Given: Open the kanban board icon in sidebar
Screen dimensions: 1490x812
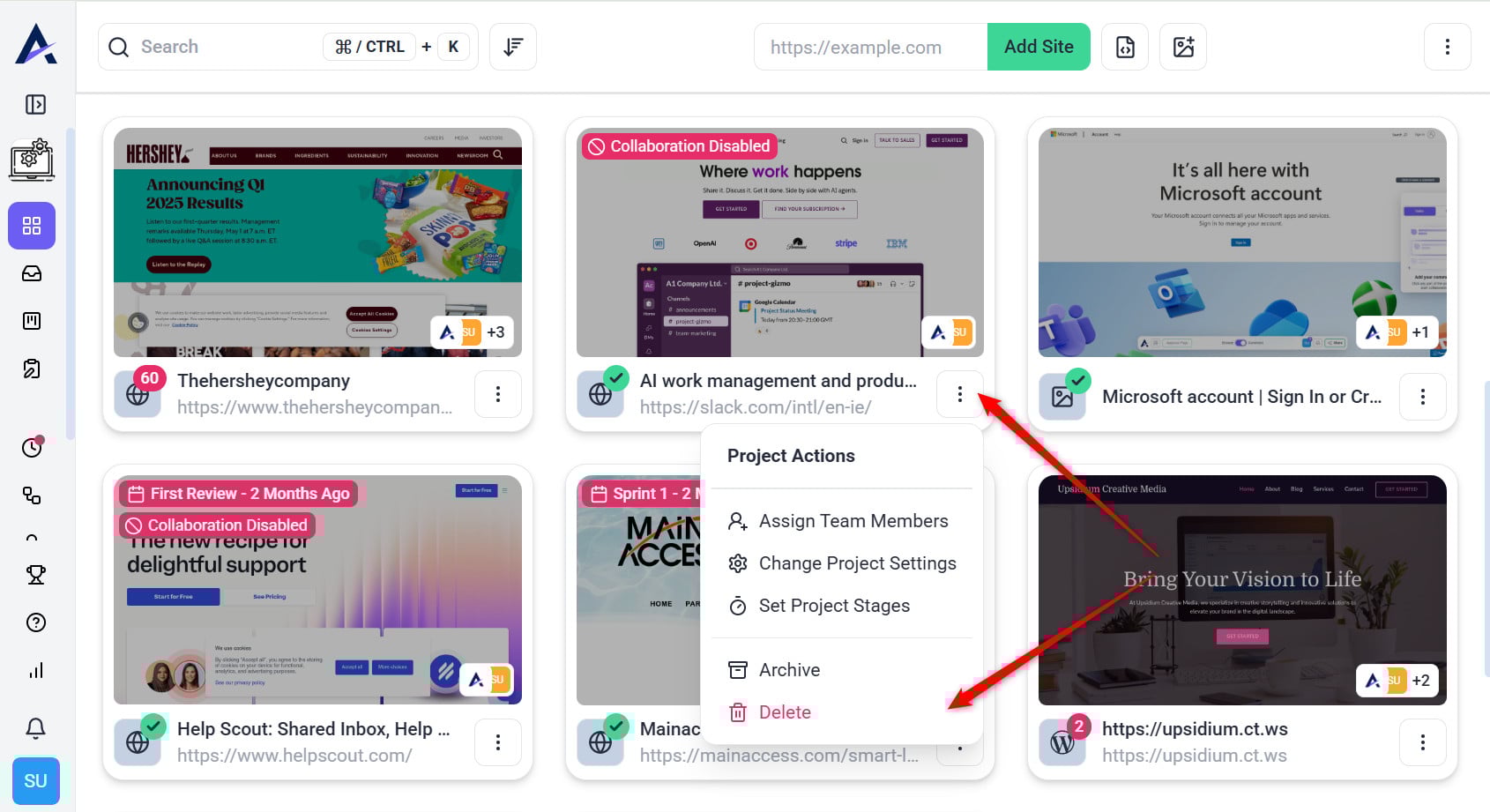Looking at the screenshot, I should [x=32, y=321].
